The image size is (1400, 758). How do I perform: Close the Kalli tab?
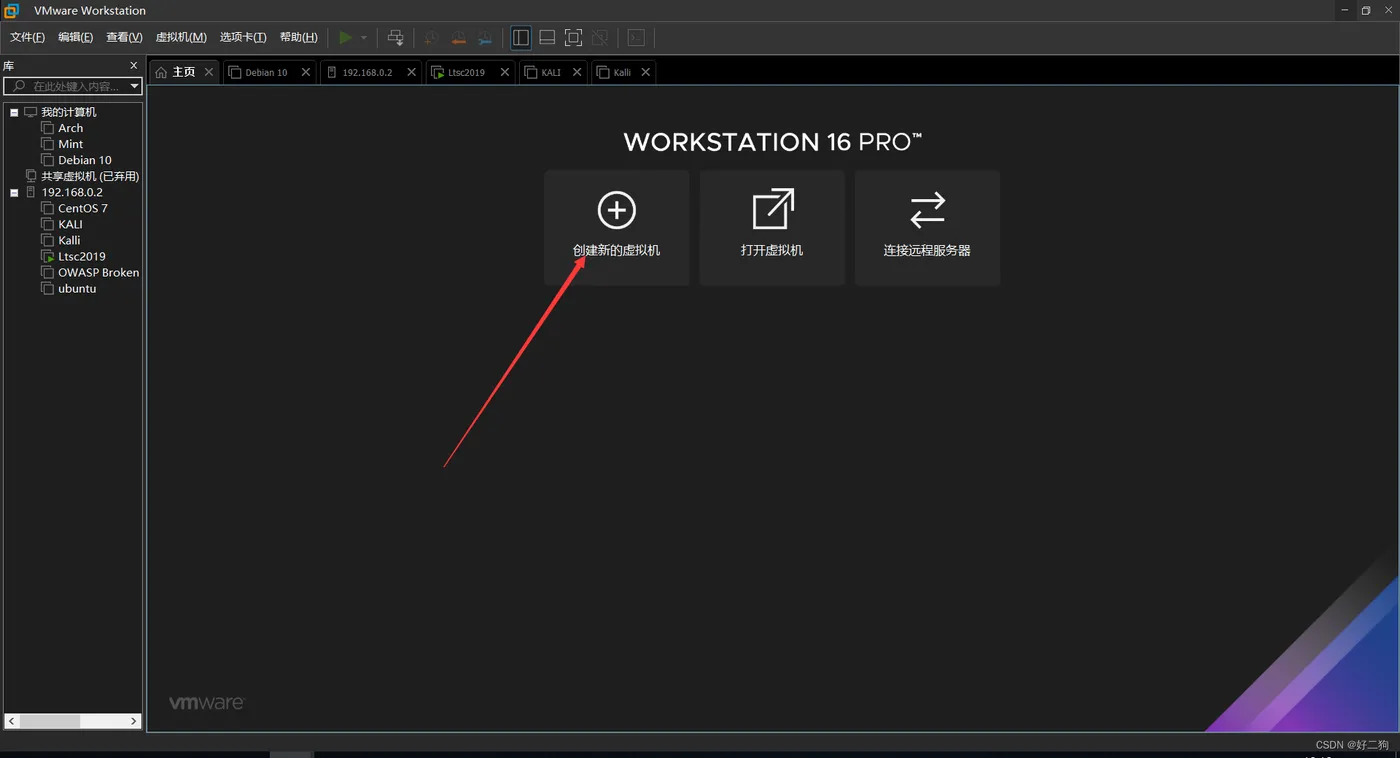(646, 72)
